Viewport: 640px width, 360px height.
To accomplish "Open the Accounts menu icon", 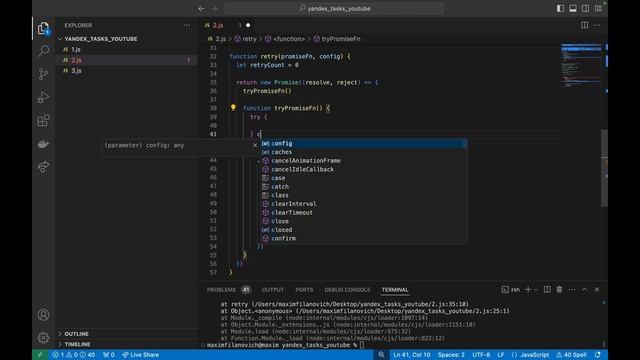I will [x=43, y=315].
